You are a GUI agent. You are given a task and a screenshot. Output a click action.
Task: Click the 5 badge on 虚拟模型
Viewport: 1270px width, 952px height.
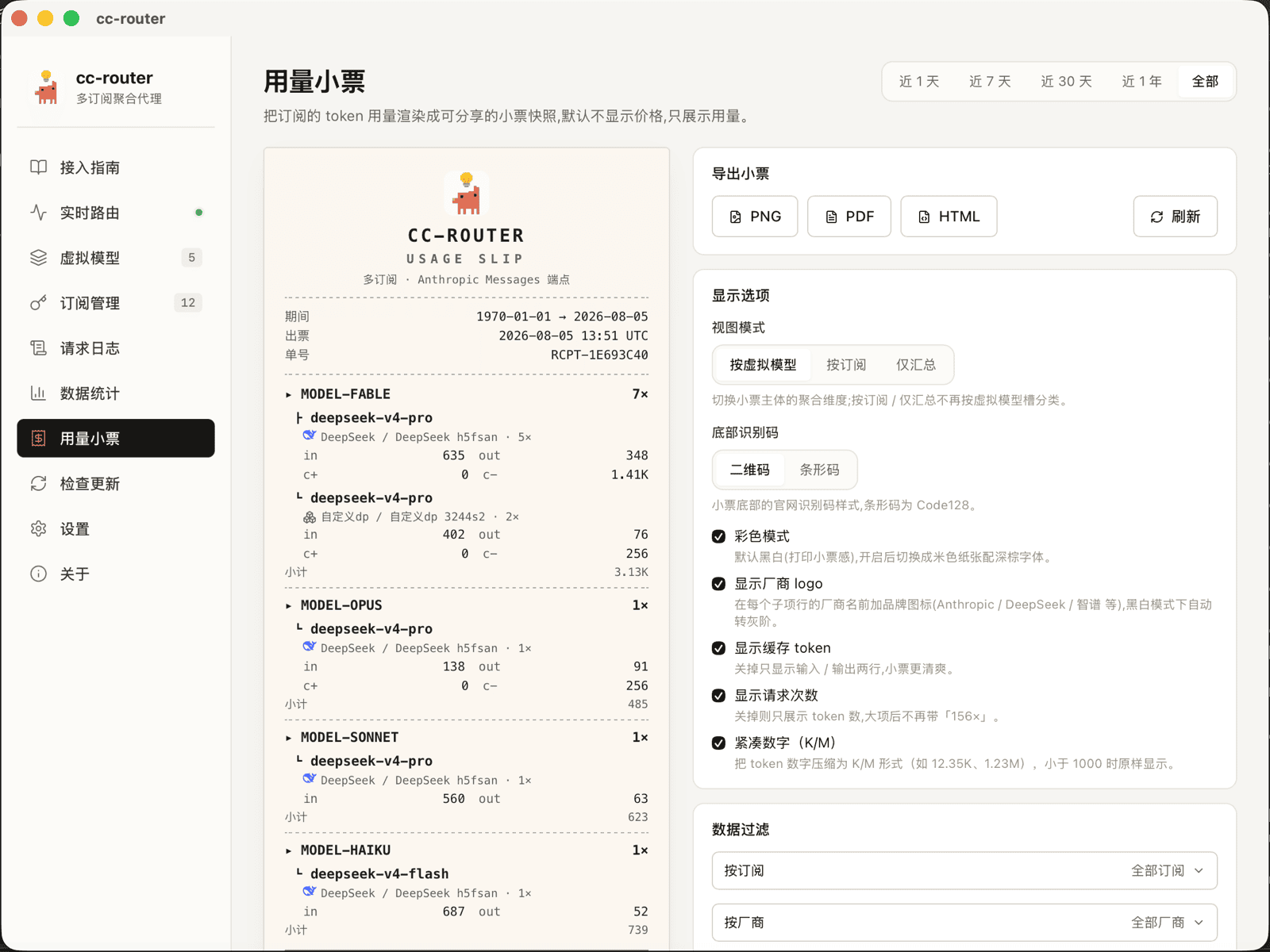click(191, 258)
